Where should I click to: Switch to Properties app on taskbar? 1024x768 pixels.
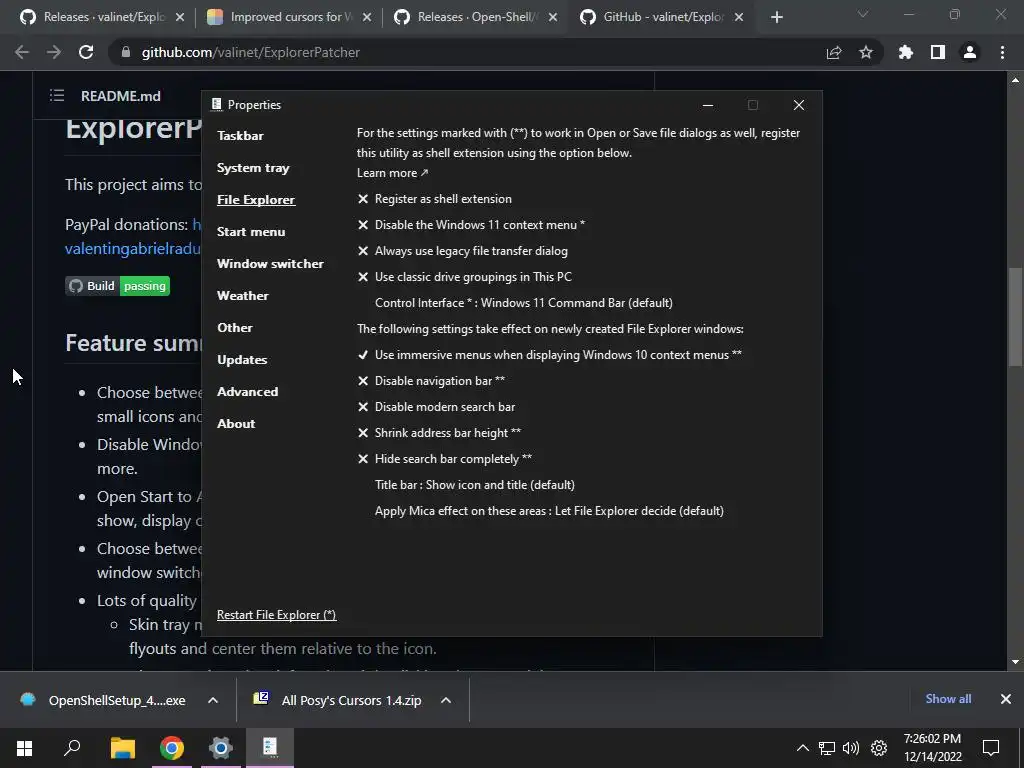270,747
